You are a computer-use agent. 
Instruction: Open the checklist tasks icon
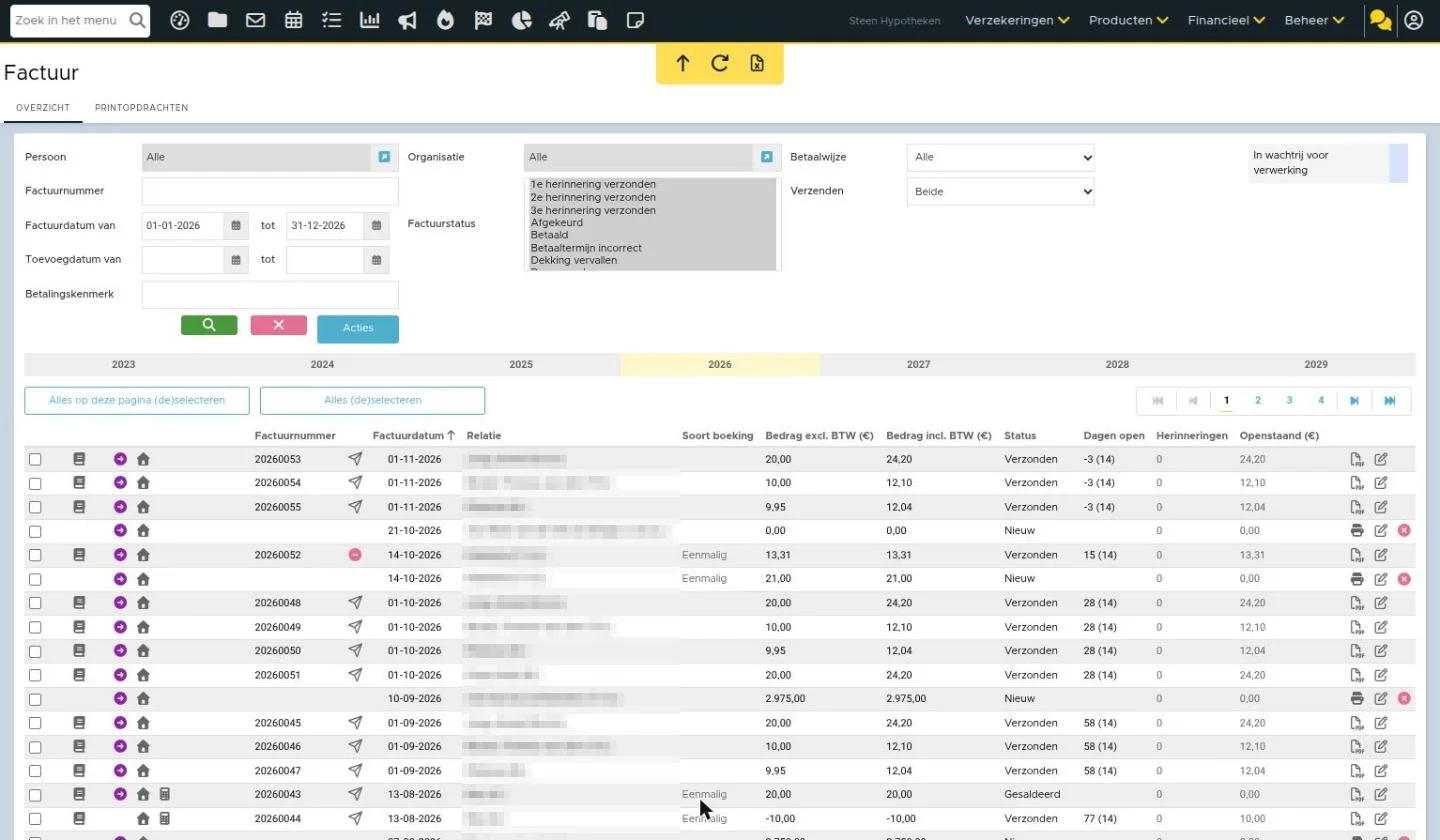click(x=332, y=20)
